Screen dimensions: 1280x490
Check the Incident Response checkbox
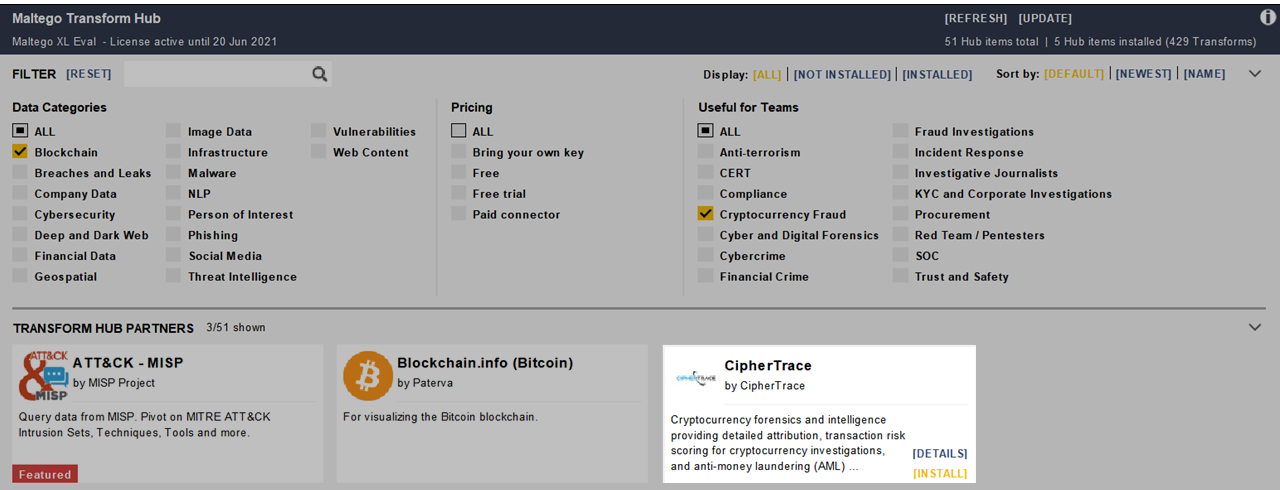coord(901,152)
